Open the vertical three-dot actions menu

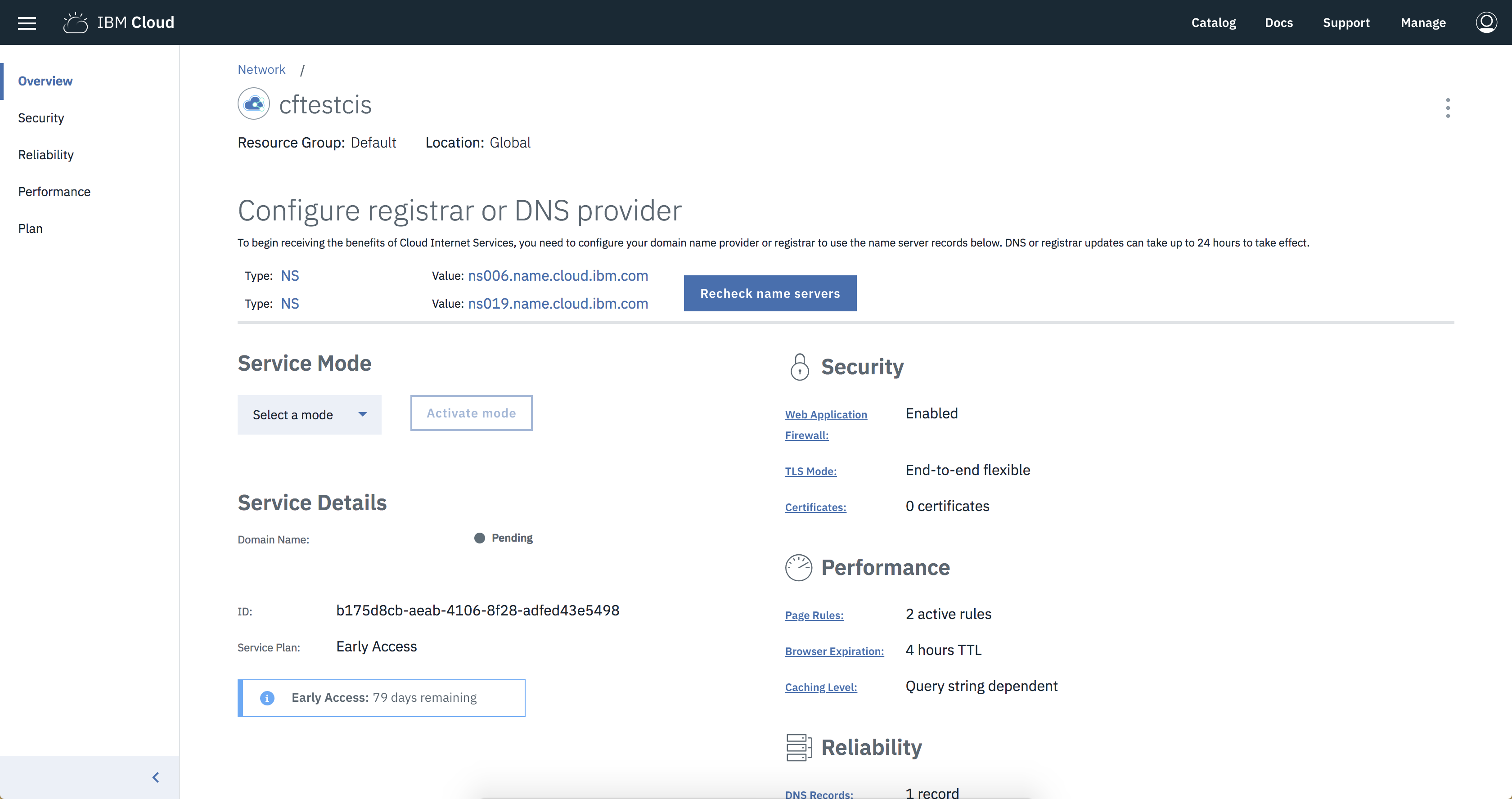point(1448,108)
